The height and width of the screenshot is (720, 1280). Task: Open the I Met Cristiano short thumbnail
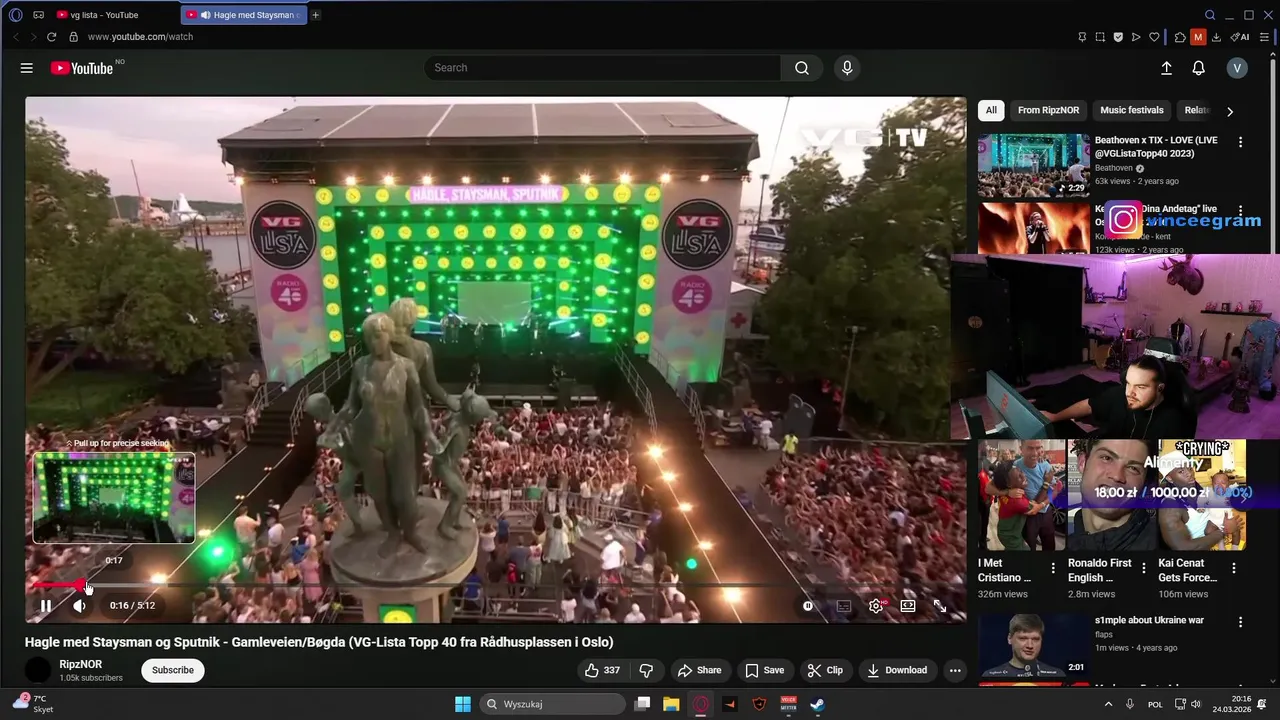(x=1021, y=495)
